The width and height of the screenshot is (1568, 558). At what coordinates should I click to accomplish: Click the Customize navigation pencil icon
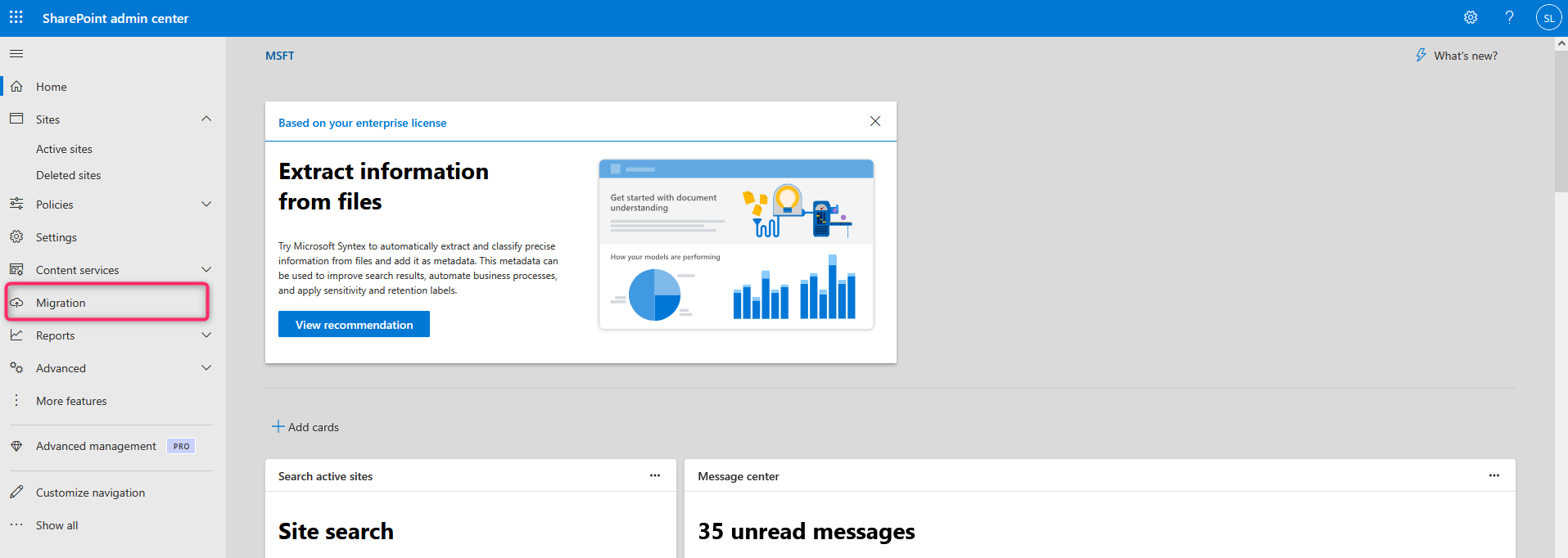click(x=16, y=492)
